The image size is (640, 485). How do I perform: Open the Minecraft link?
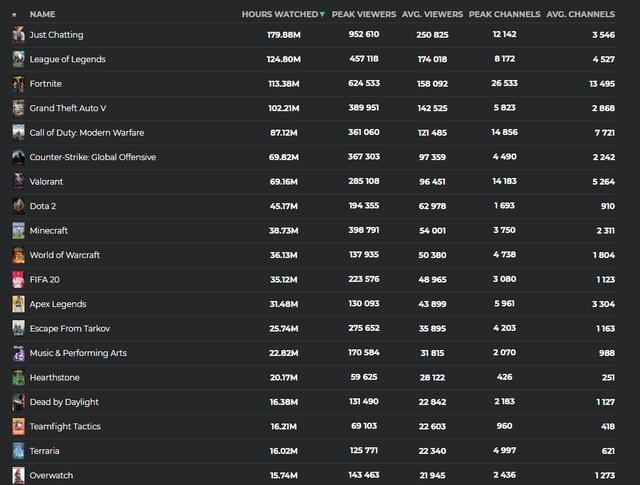pos(49,231)
